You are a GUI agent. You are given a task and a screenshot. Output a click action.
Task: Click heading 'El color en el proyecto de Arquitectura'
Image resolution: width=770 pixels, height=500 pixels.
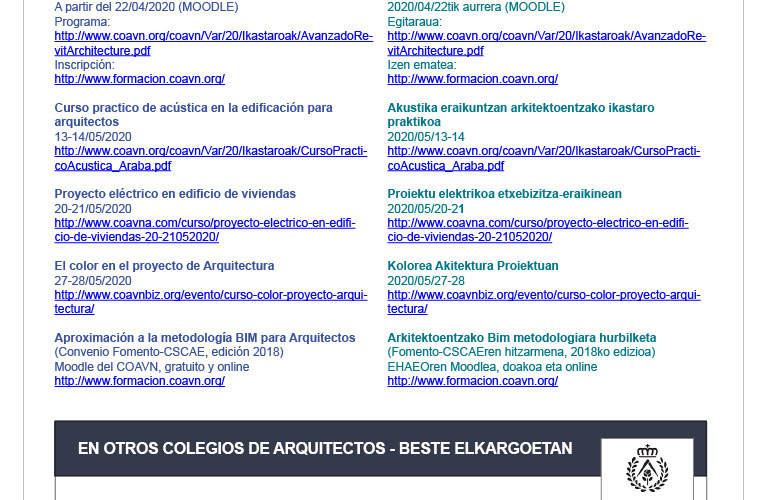click(164, 266)
